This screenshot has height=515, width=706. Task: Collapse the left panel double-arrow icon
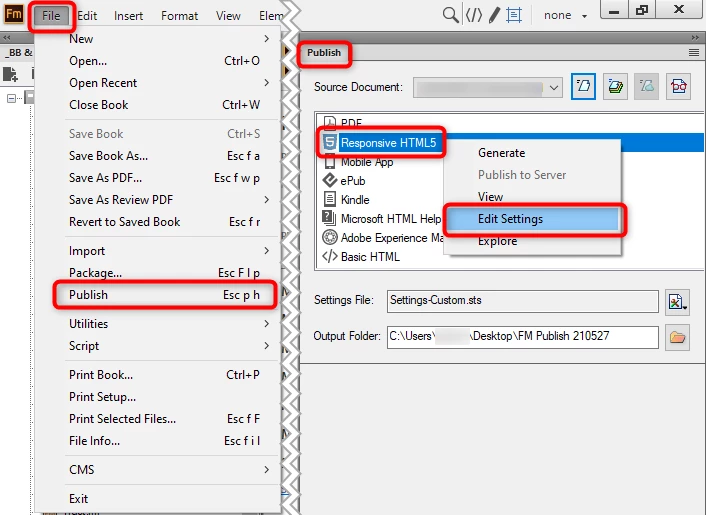pos(6,37)
